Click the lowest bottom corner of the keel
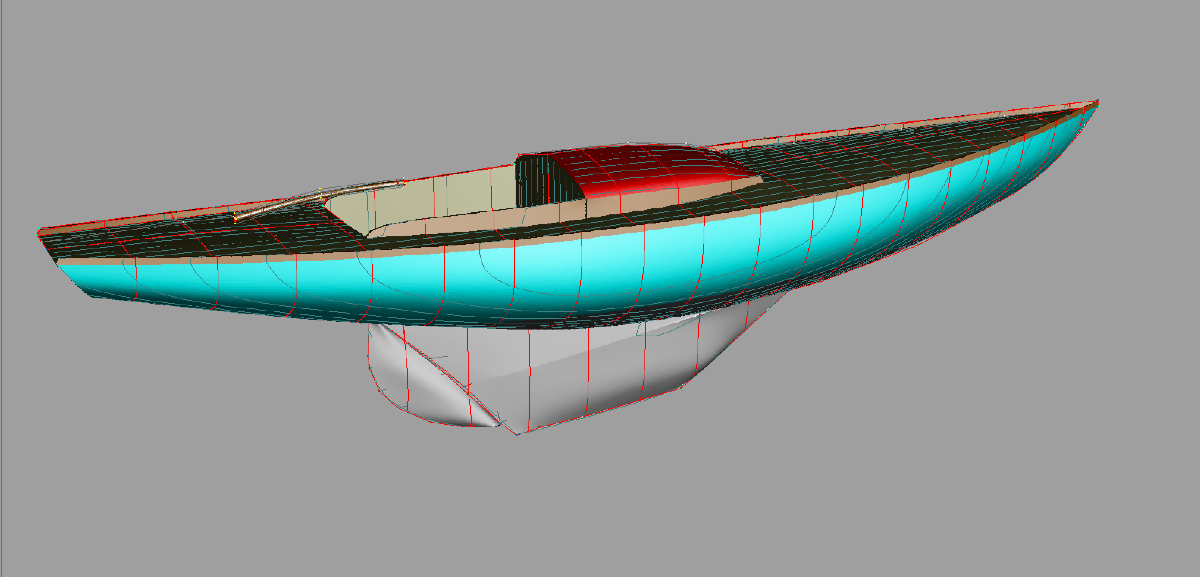 [515, 432]
